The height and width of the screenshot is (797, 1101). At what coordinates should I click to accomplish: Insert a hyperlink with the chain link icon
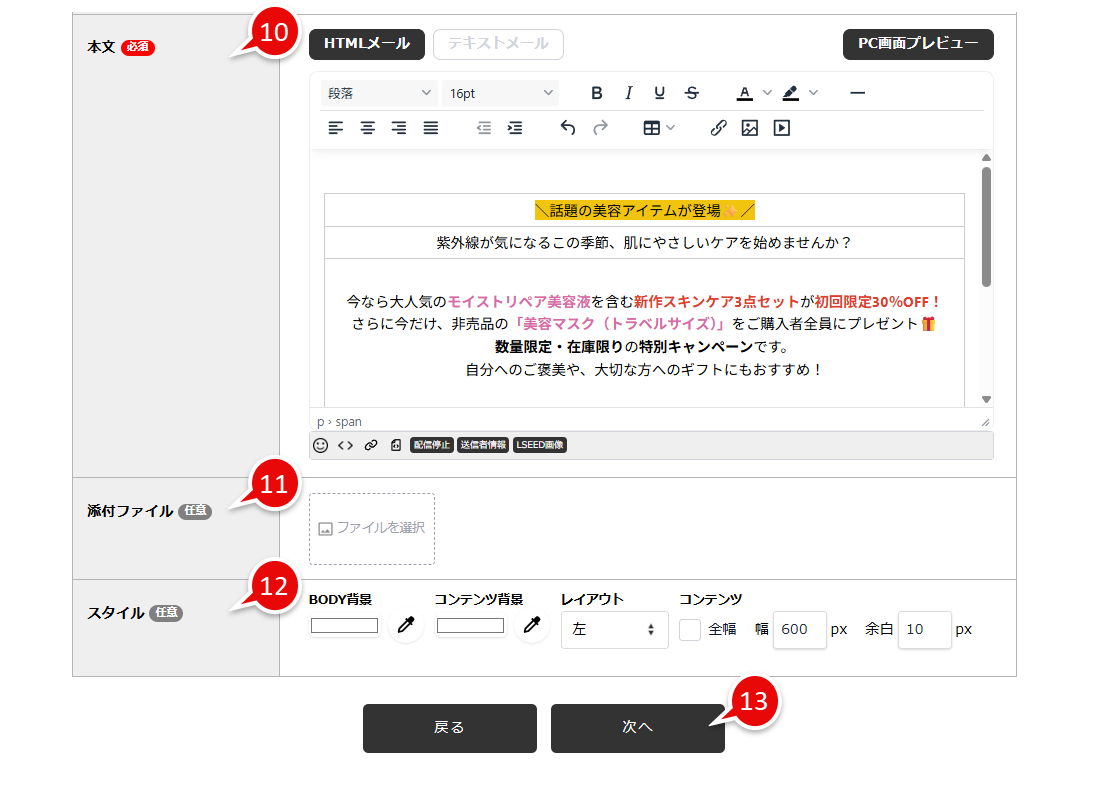(x=718, y=128)
